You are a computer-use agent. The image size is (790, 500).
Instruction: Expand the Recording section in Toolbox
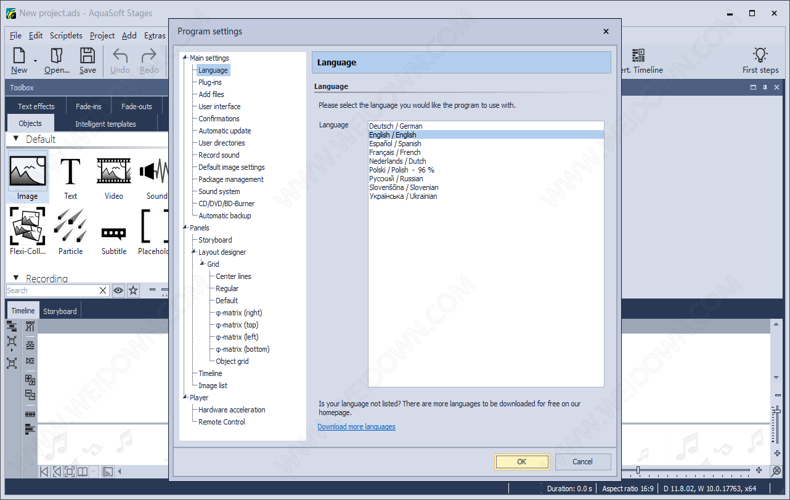(x=16, y=278)
